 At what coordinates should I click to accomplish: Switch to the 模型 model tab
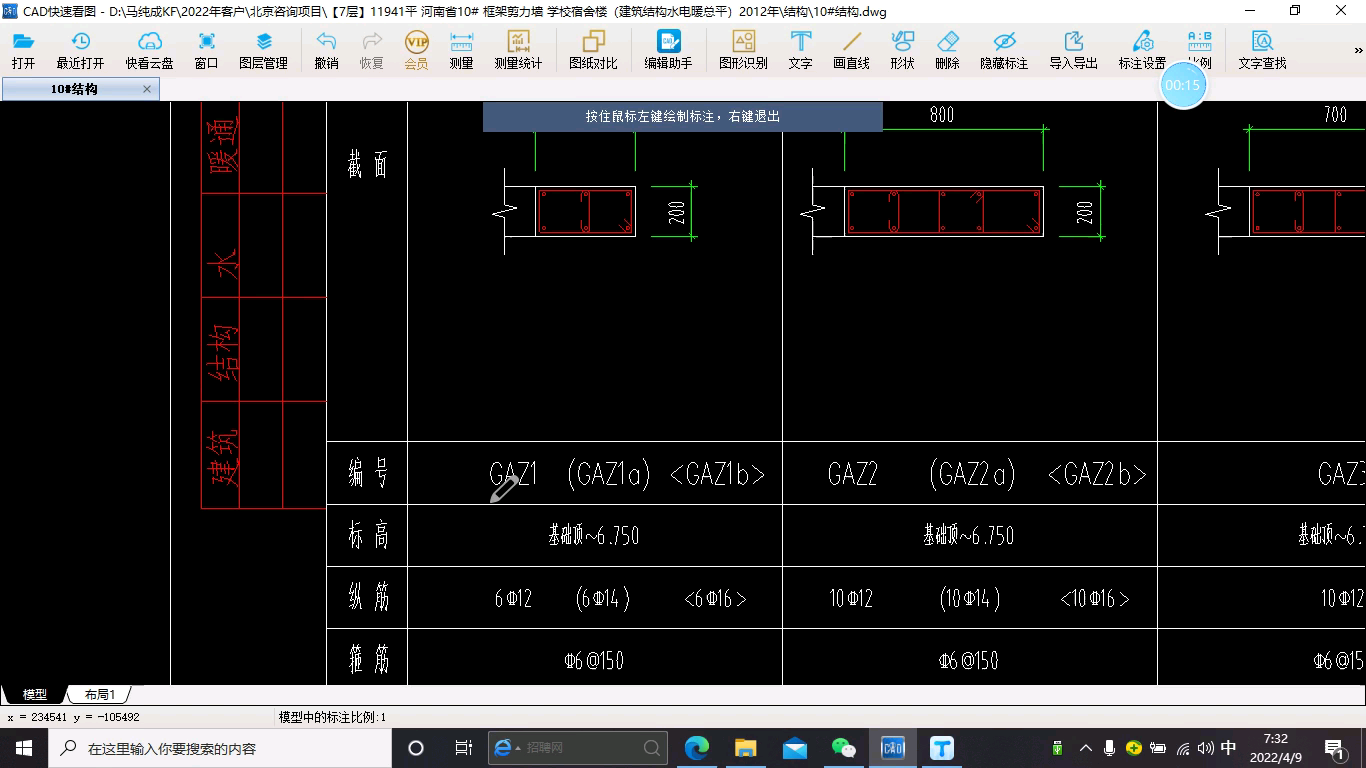click(x=35, y=692)
